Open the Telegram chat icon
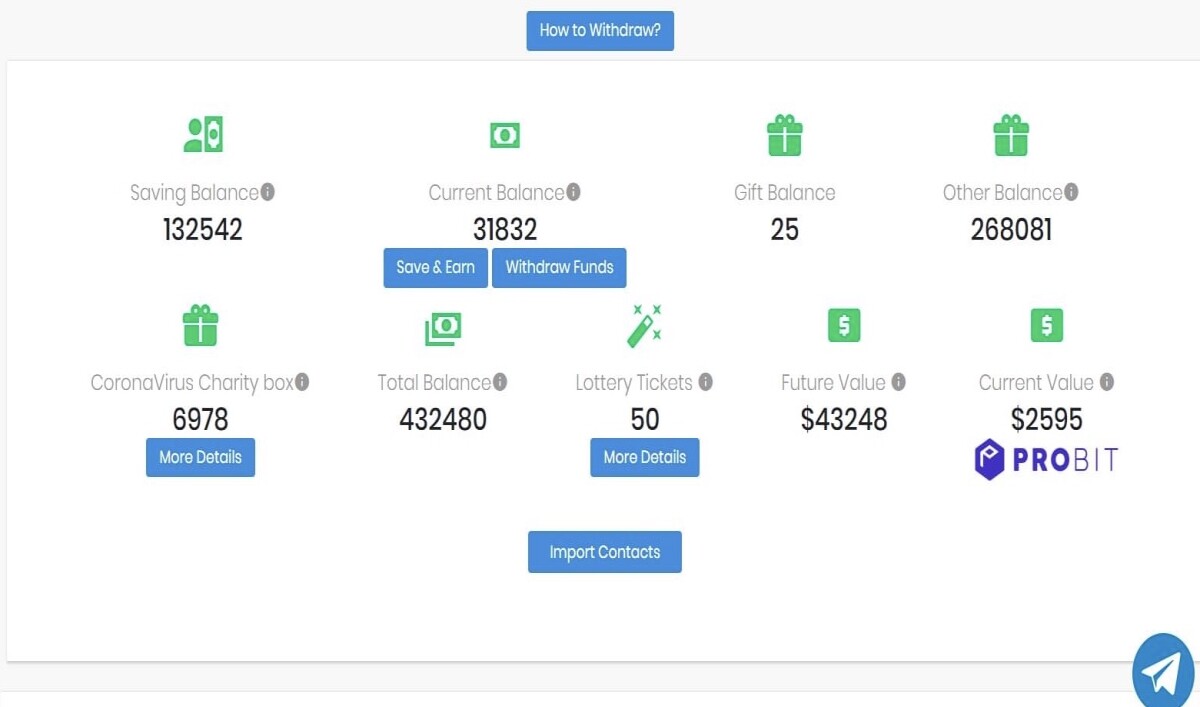The width and height of the screenshot is (1200, 707). click(1164, 671)
